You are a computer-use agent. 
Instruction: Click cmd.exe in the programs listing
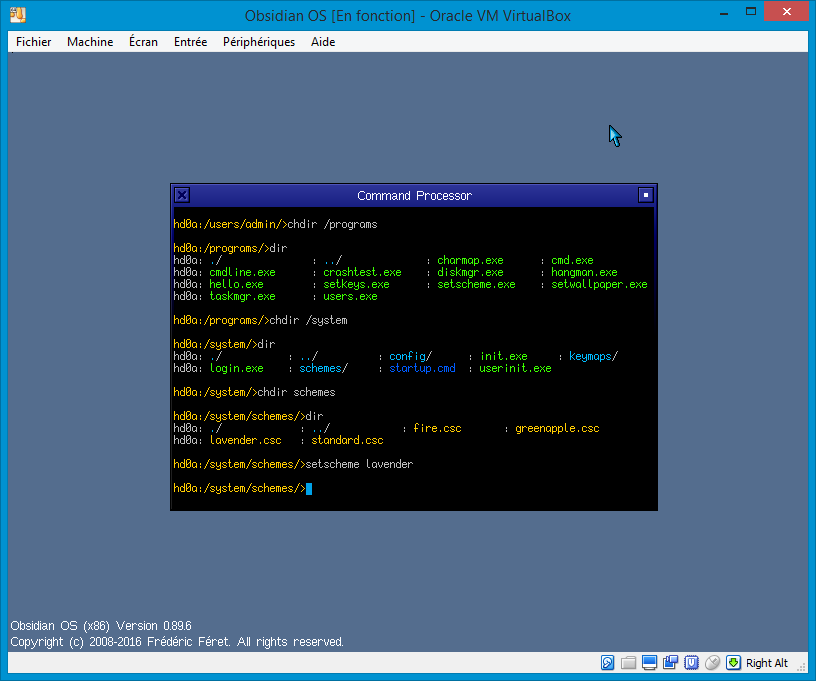[x=572, y=260]
